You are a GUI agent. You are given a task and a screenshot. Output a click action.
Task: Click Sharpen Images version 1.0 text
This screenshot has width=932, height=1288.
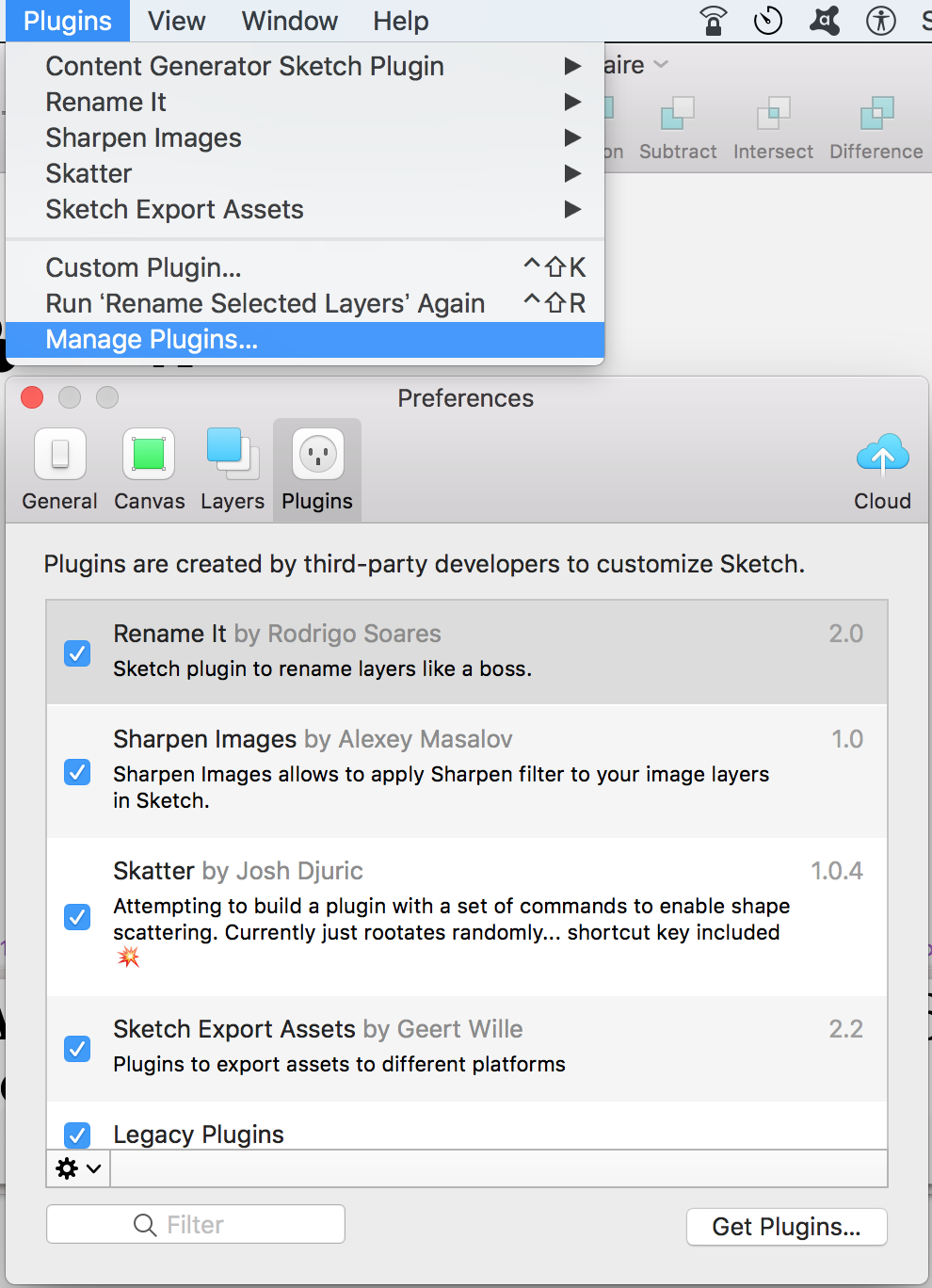846,739
